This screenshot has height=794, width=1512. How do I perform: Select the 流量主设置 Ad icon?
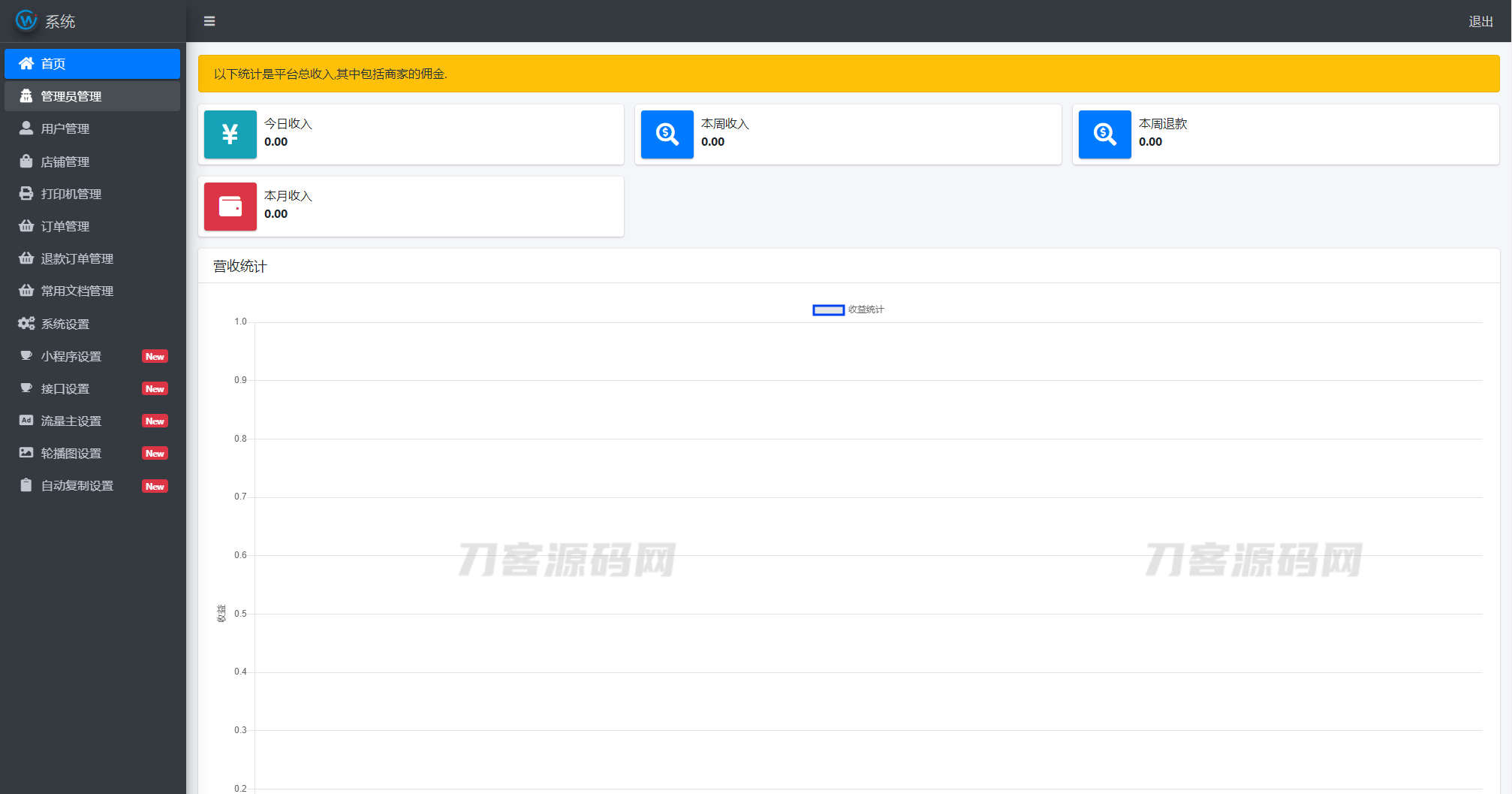tap(26, 421)
